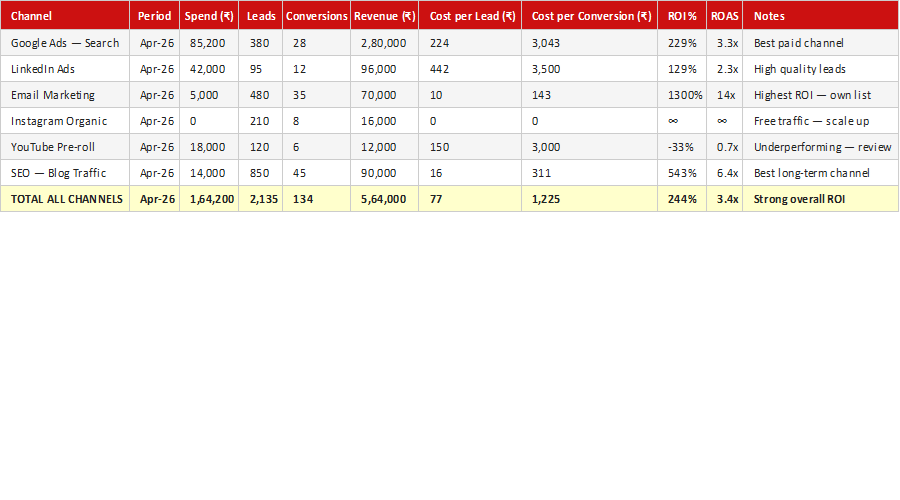Viewport: 900px width, 500px height.
Task: Click YouTube ROI value -33%
Action: pyautogui.click(x=682, y=147)
